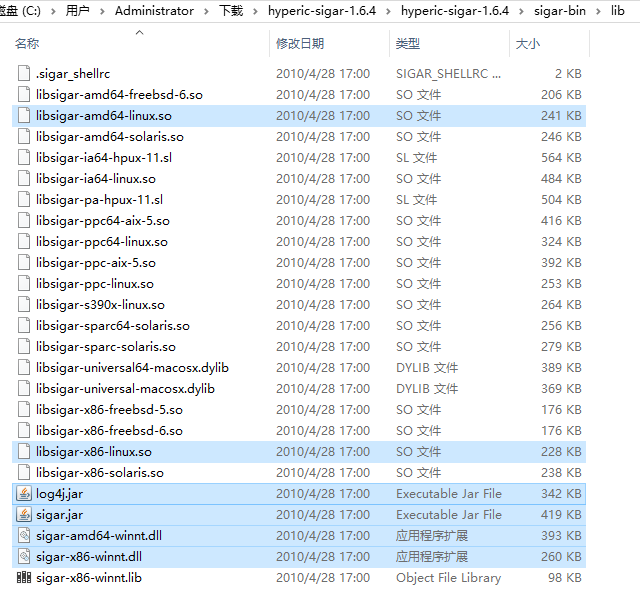Click the 98 KB size cell
The height and width of the screenshot is (599, 640).
565,577
